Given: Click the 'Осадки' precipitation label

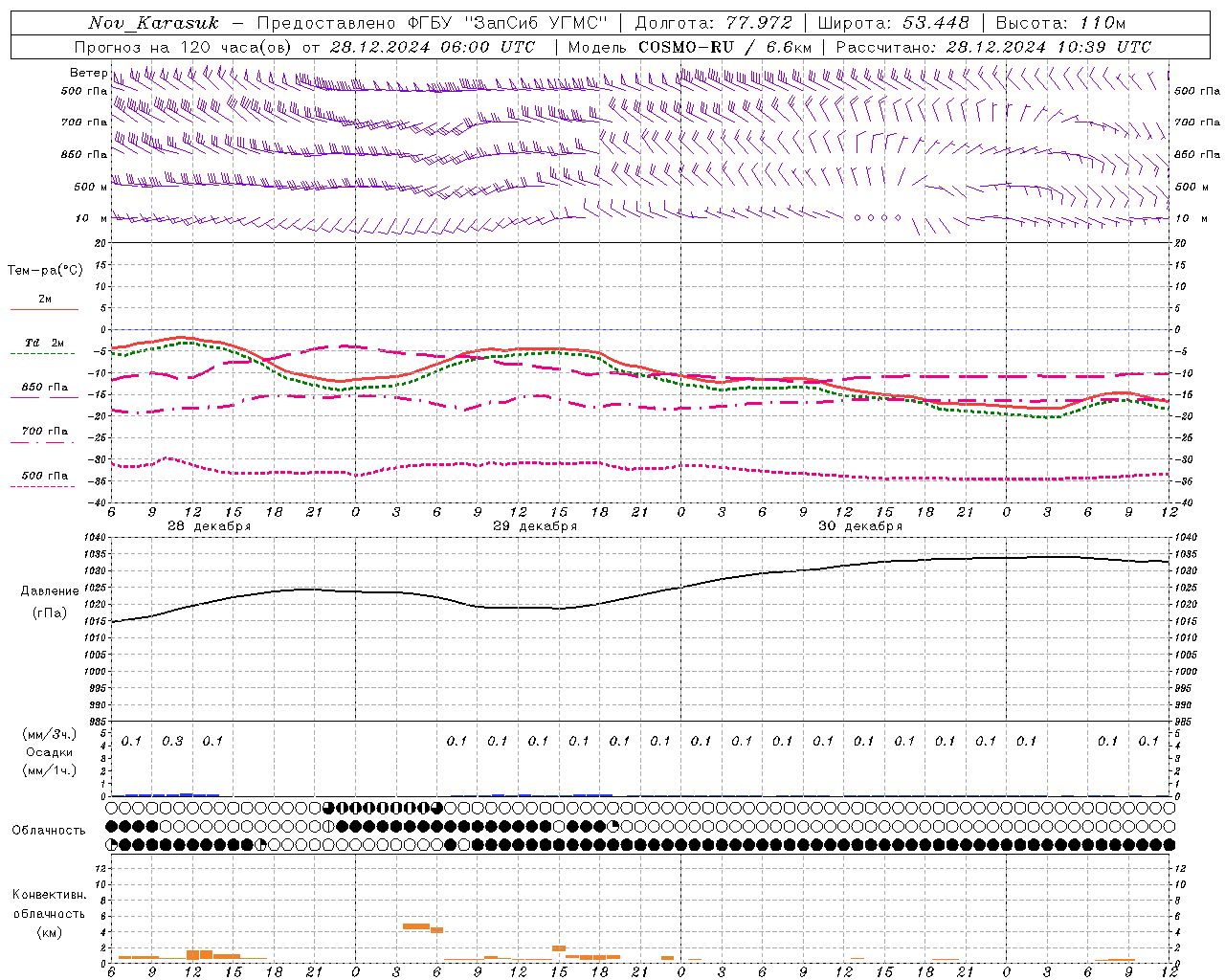Looking at the screenshot, I should pos(50,752).
